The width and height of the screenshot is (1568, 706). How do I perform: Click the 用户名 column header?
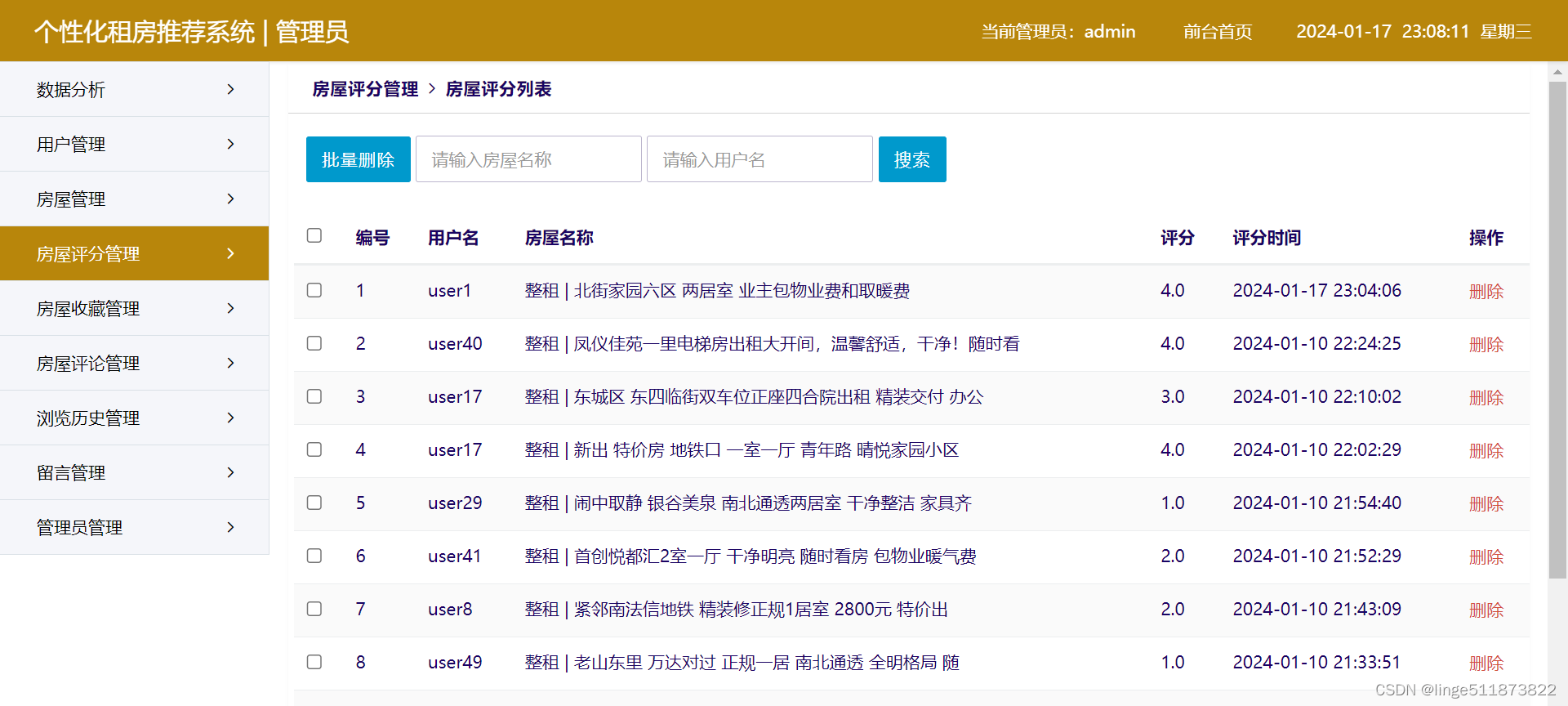tap(453, 238)
